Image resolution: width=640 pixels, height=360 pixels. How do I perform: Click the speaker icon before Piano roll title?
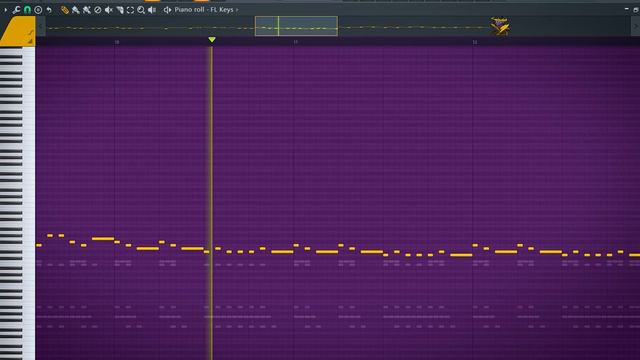coord(167,9)
